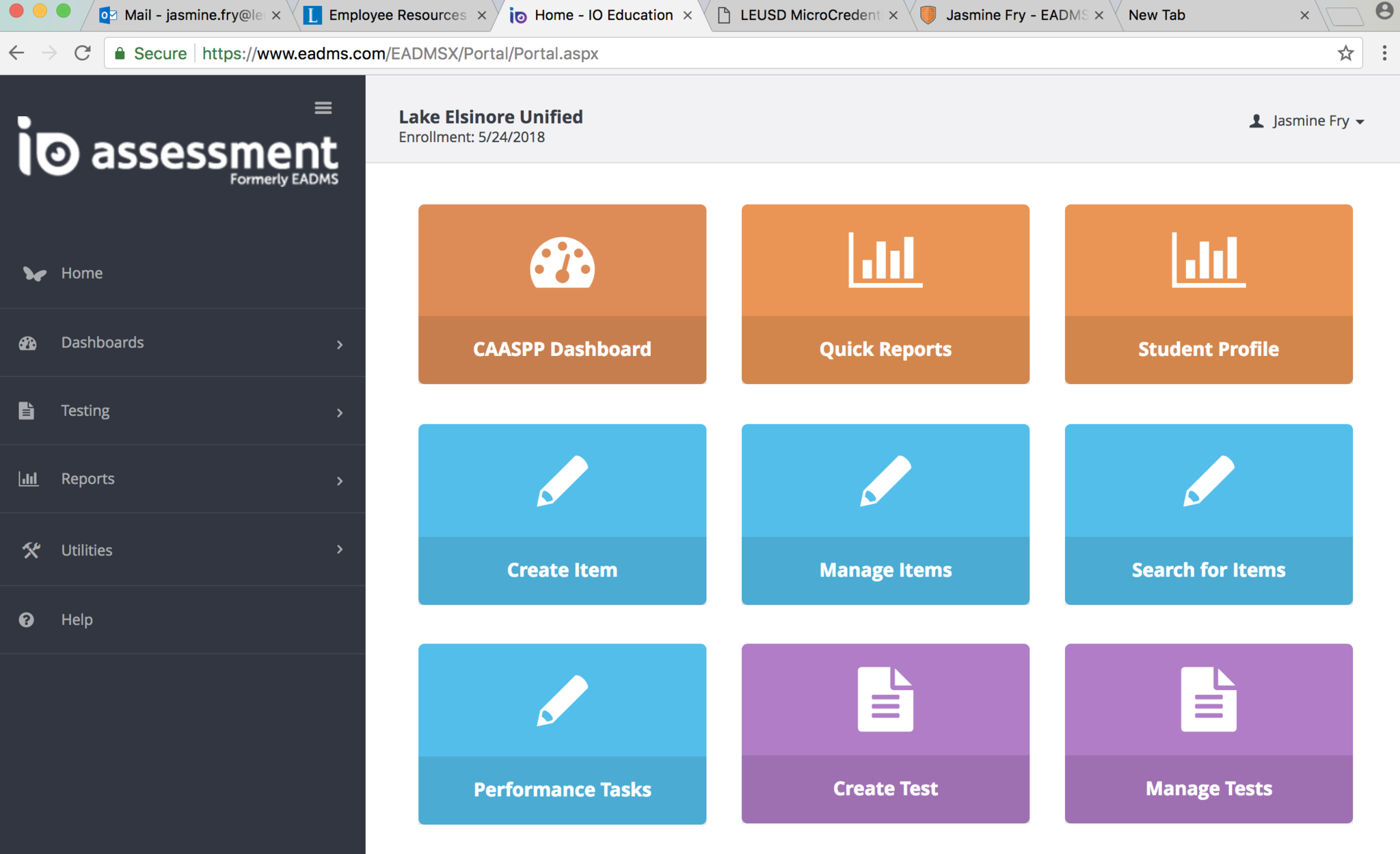1400x854 pixels.
Task: Bookmark this page with the star icon
Action: point(1345,53)
